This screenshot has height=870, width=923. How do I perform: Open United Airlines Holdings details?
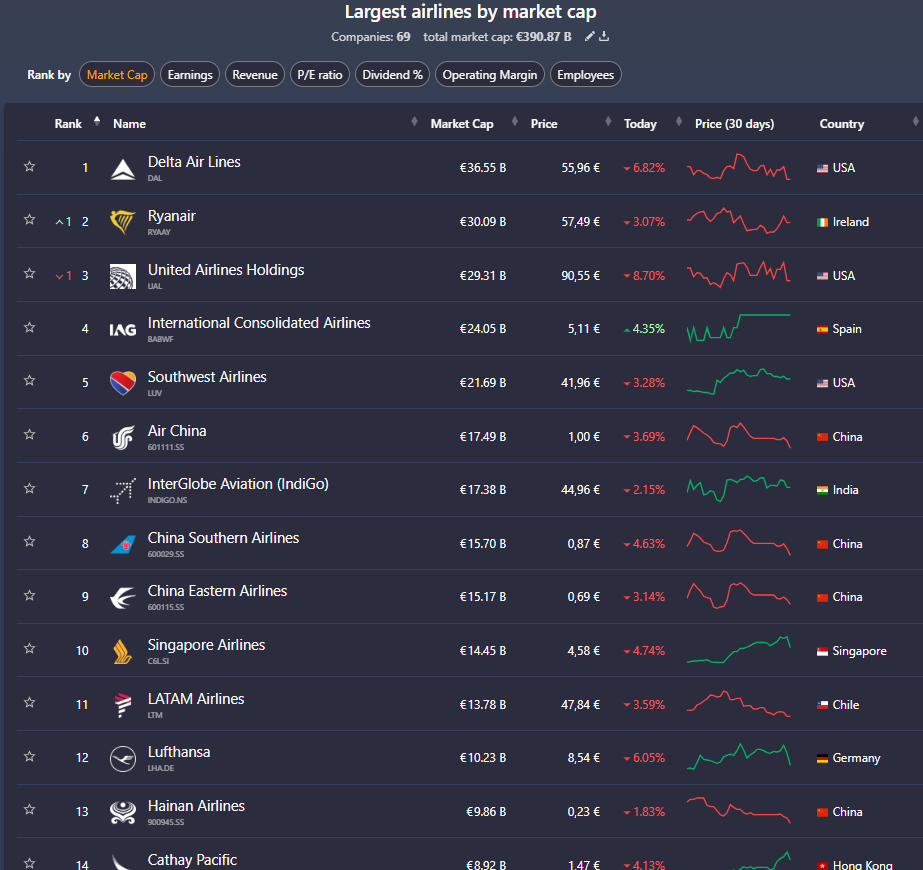coord(226,270)
